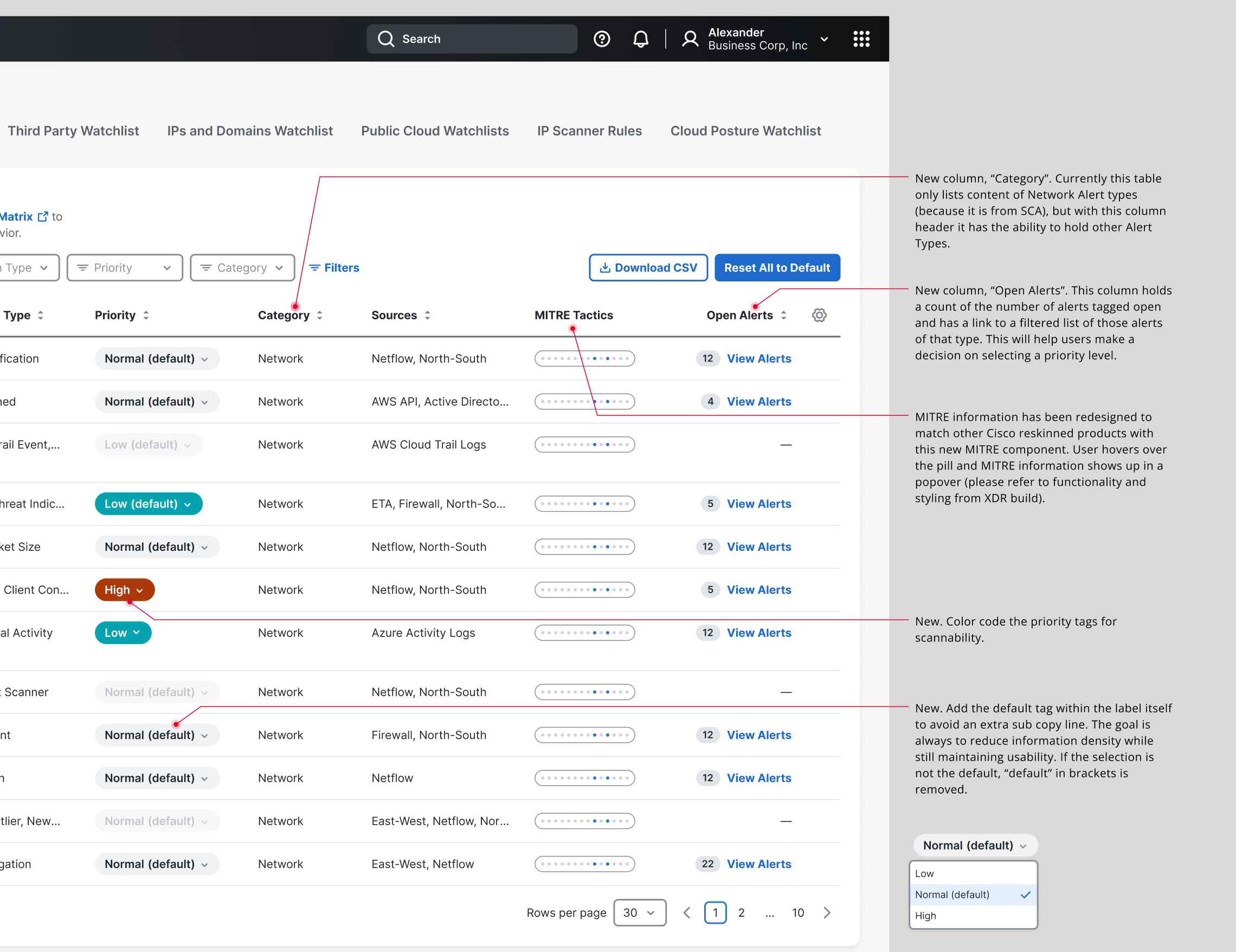This screenshot has height=952, width=1236.
Task: Click Download CSV button
Action: [648, 268]
